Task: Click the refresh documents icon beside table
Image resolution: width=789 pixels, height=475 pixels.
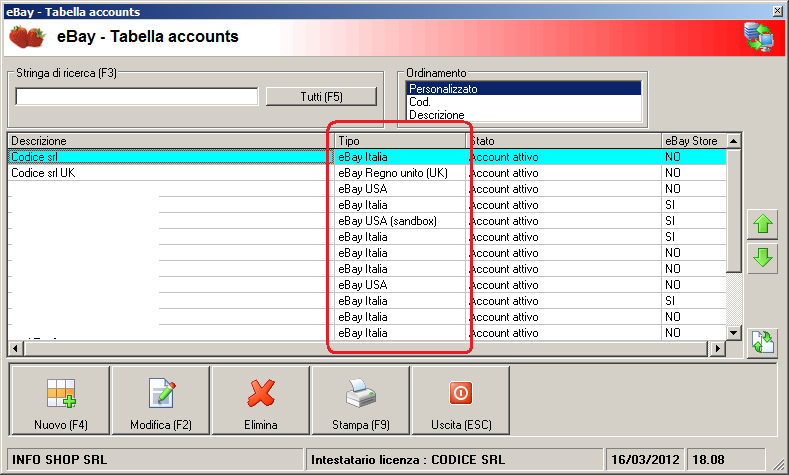Action: point(763,343)
